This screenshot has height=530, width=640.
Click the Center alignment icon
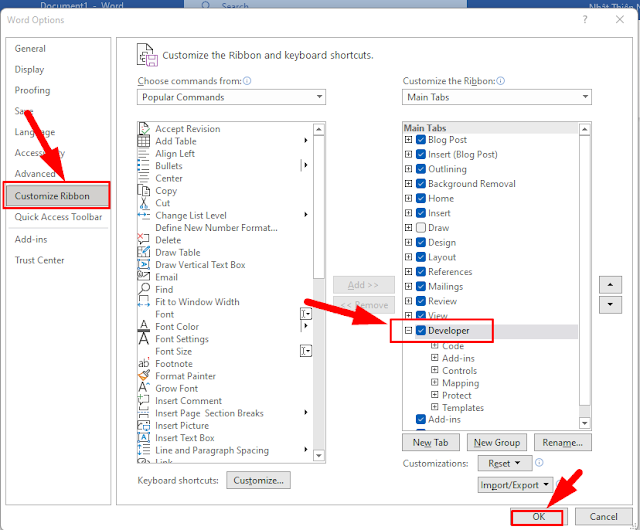click(x=144, y=178)
